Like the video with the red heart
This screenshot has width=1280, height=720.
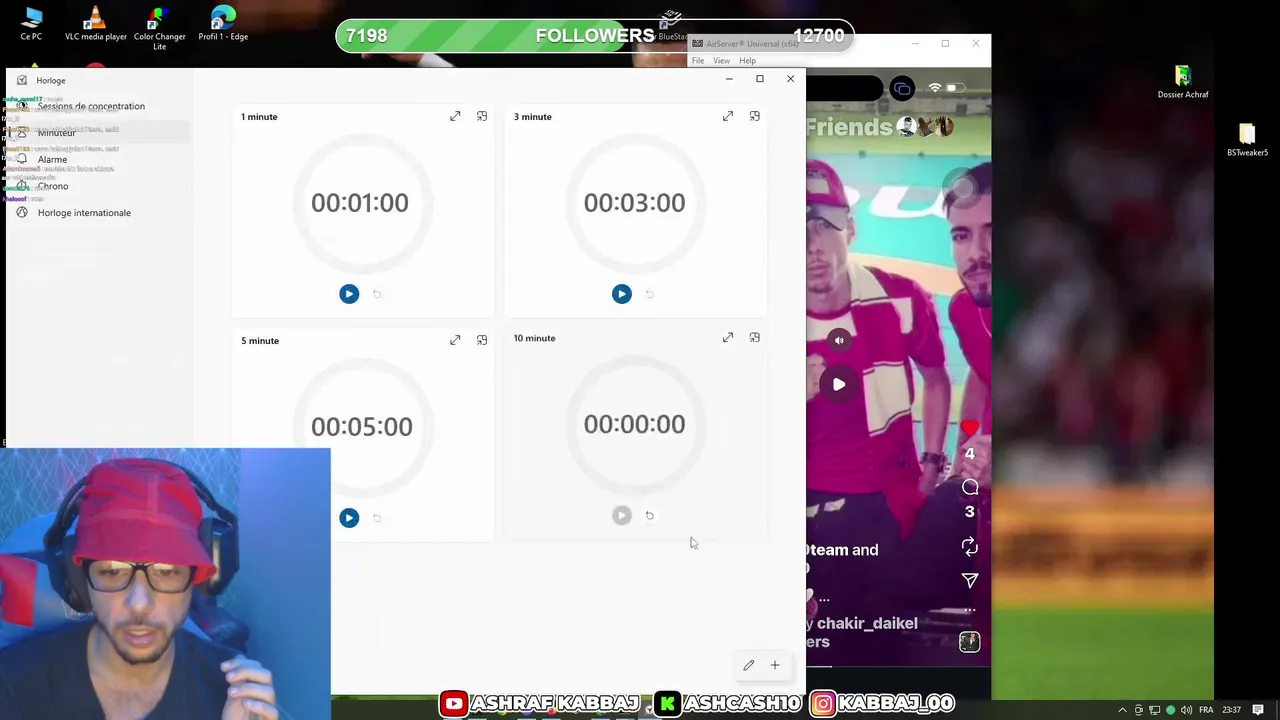(x=969, y=429)
